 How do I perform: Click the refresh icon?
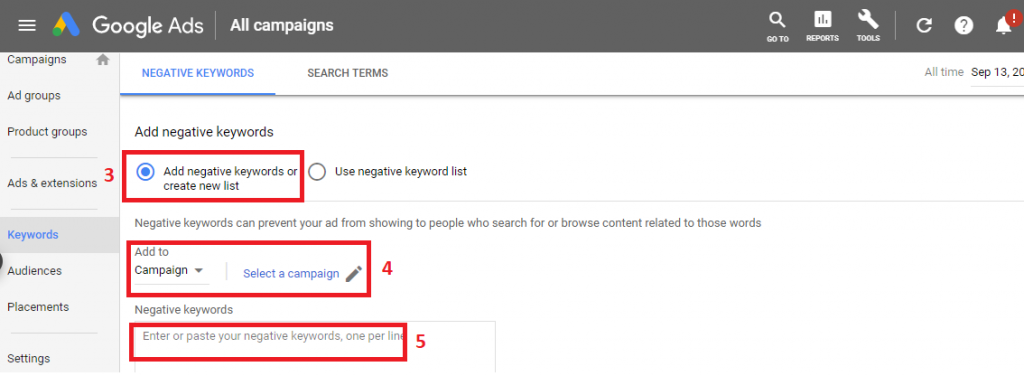pos(923,25)
